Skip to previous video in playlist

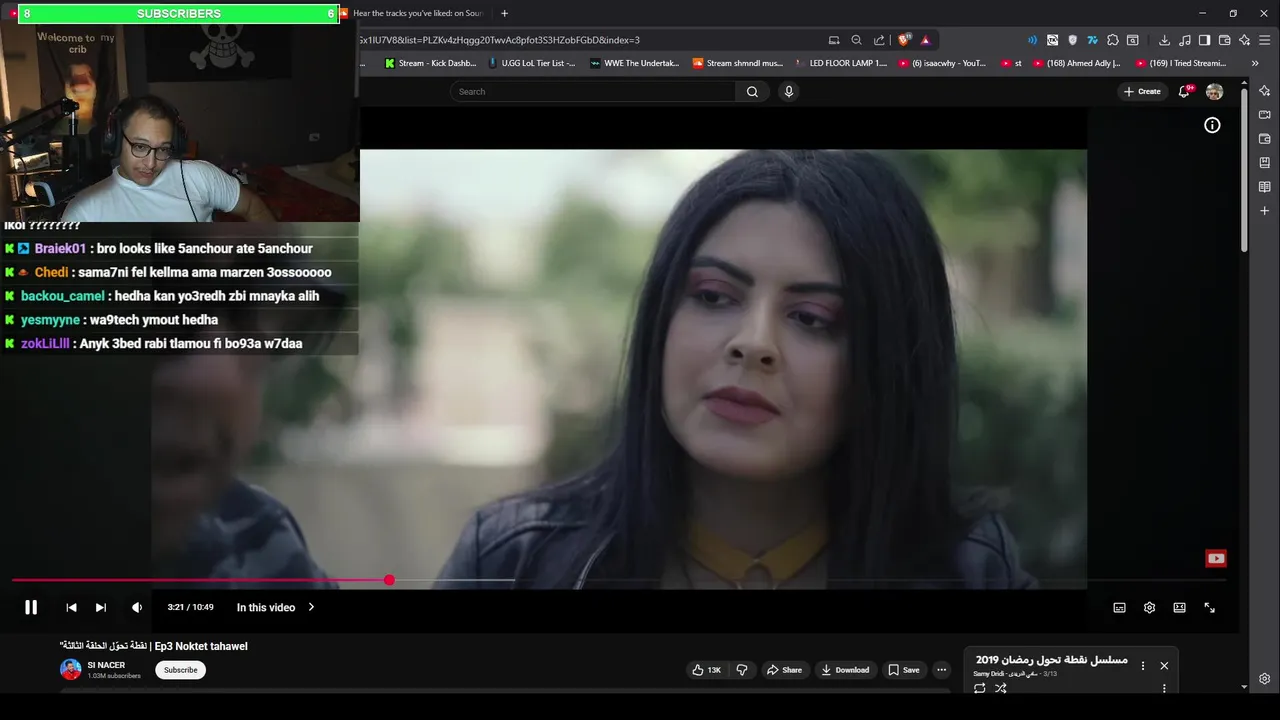(71, 607)
